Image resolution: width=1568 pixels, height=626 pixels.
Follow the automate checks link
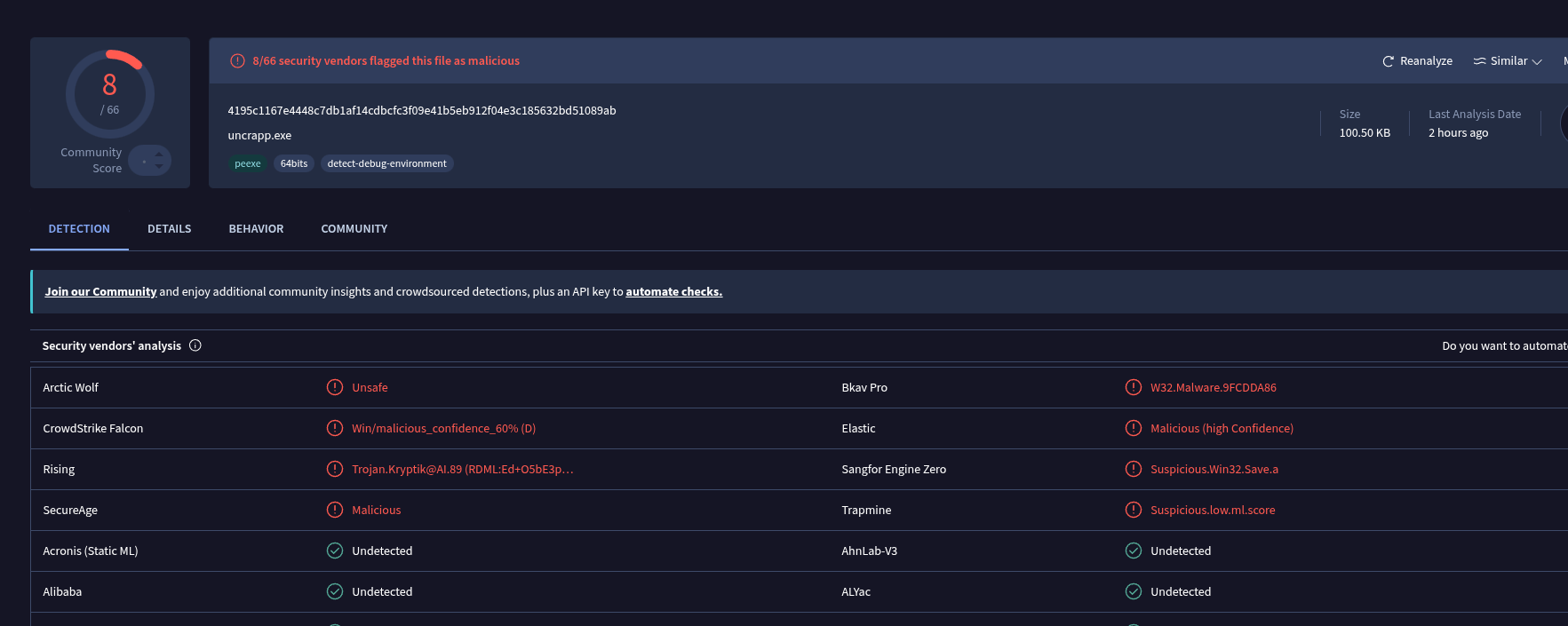[674, 291]
